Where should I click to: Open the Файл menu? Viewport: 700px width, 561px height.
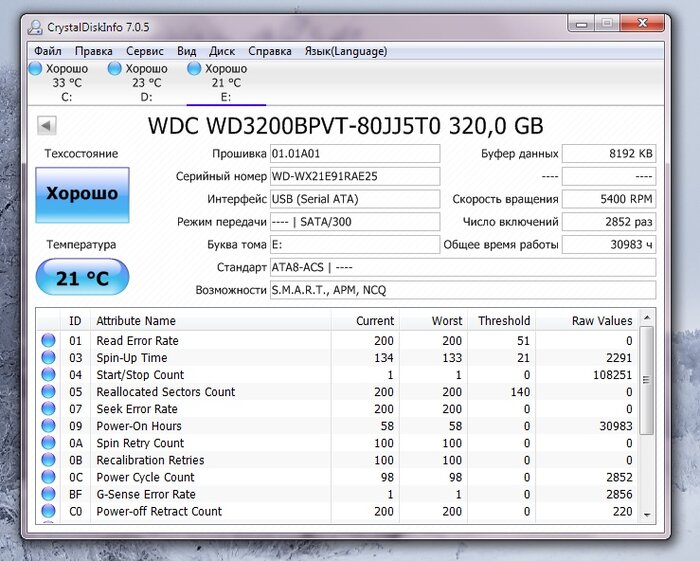(x=48, y=51)
